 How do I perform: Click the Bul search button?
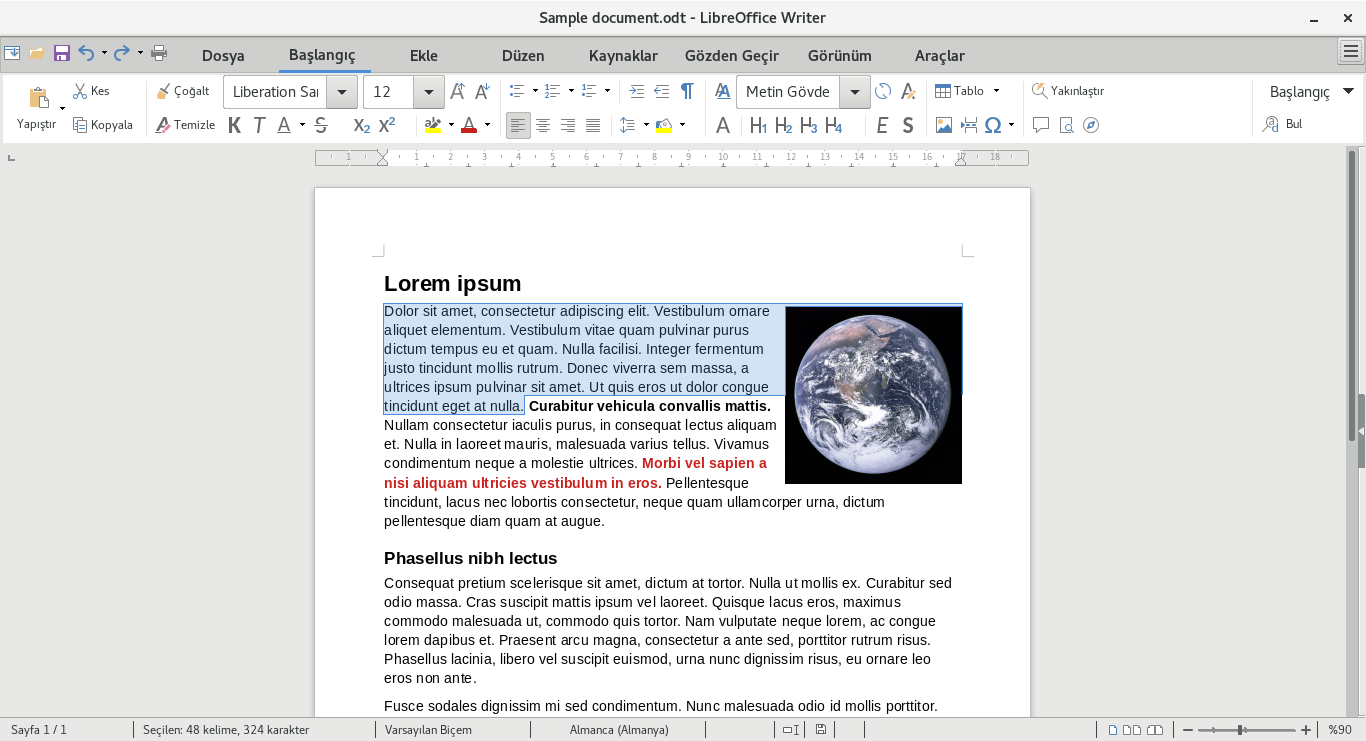point(1283,124)
